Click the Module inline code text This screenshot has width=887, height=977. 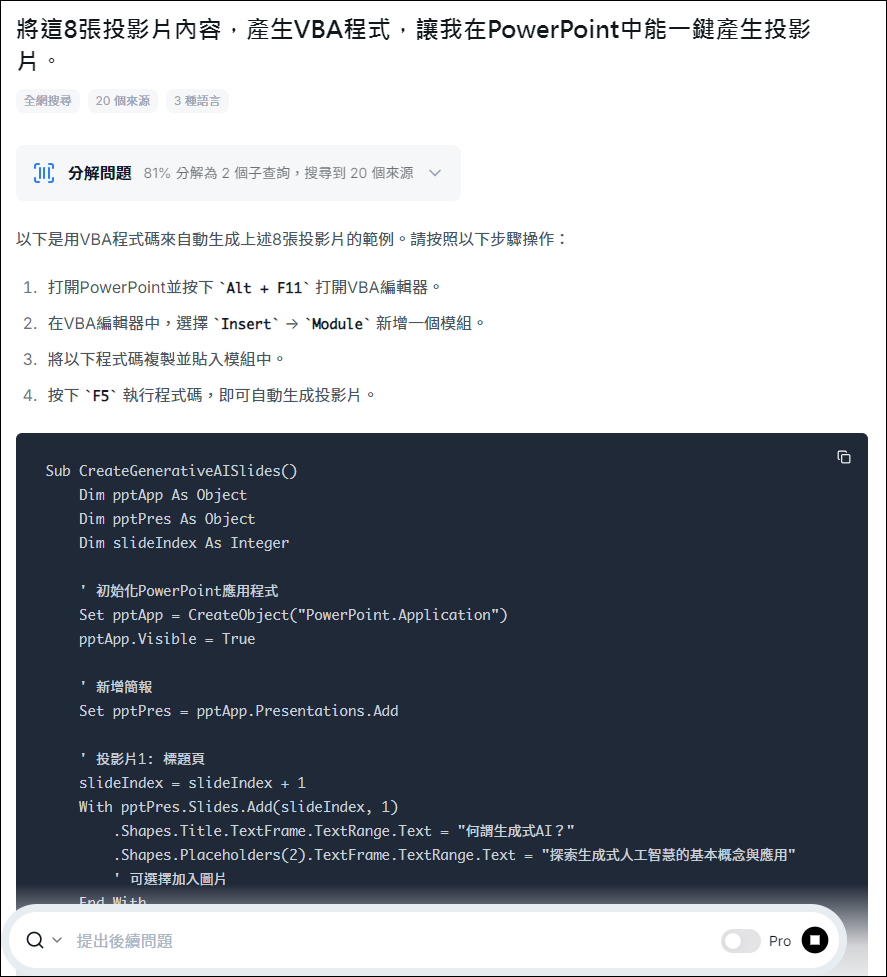tap(338, 324)
